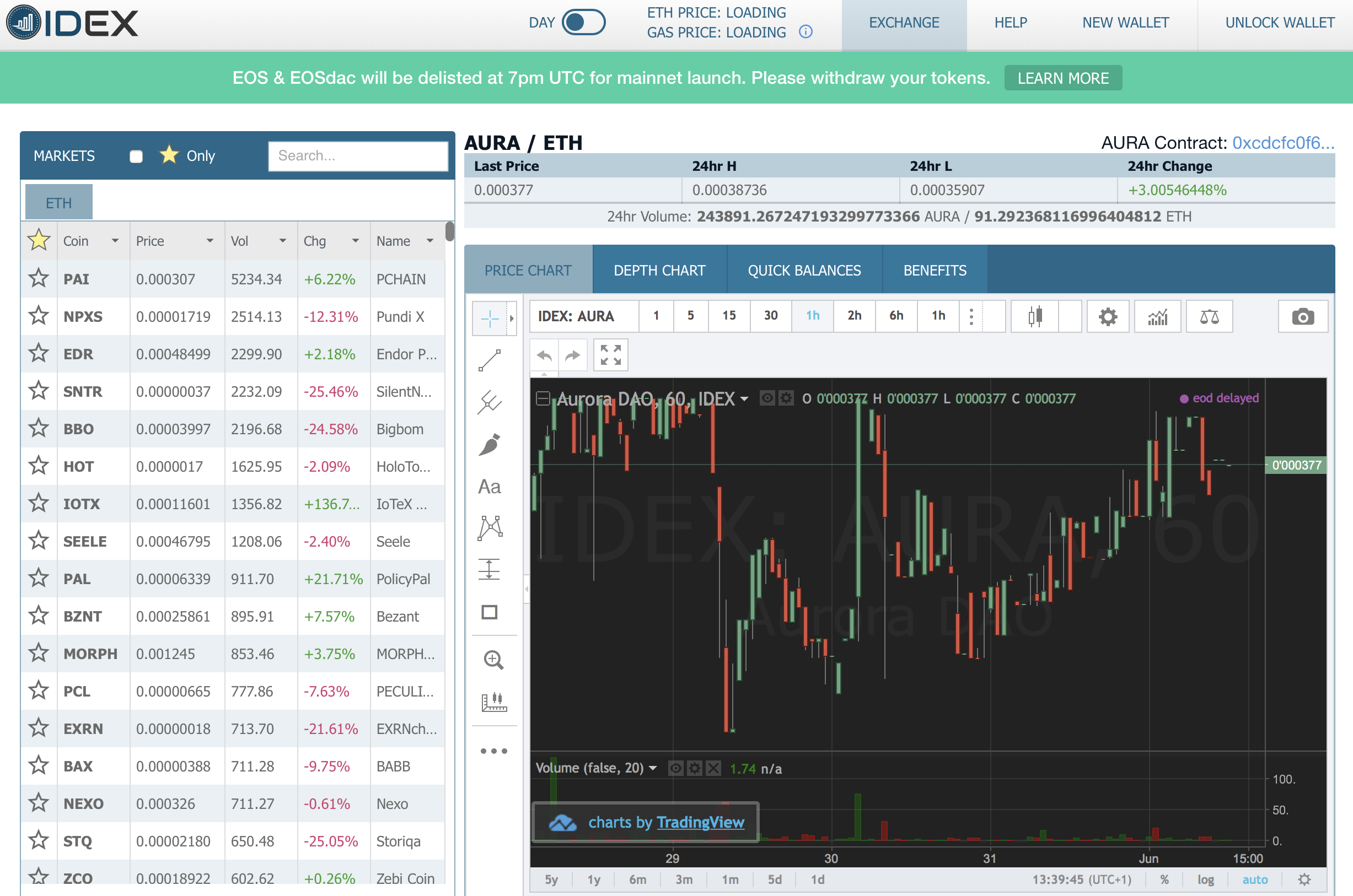Open more time intervals three-dot menu

pyautogui.click(x=971, y=316)
